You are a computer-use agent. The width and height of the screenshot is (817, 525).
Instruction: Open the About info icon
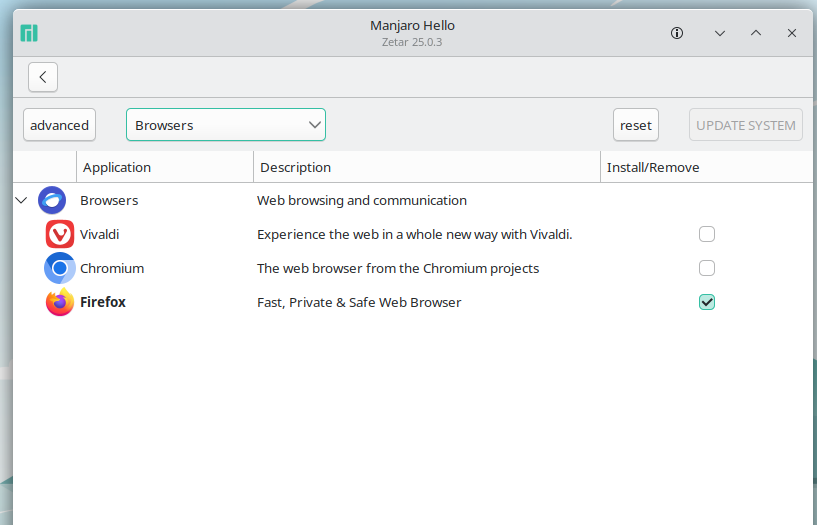[x=677, y=33]
